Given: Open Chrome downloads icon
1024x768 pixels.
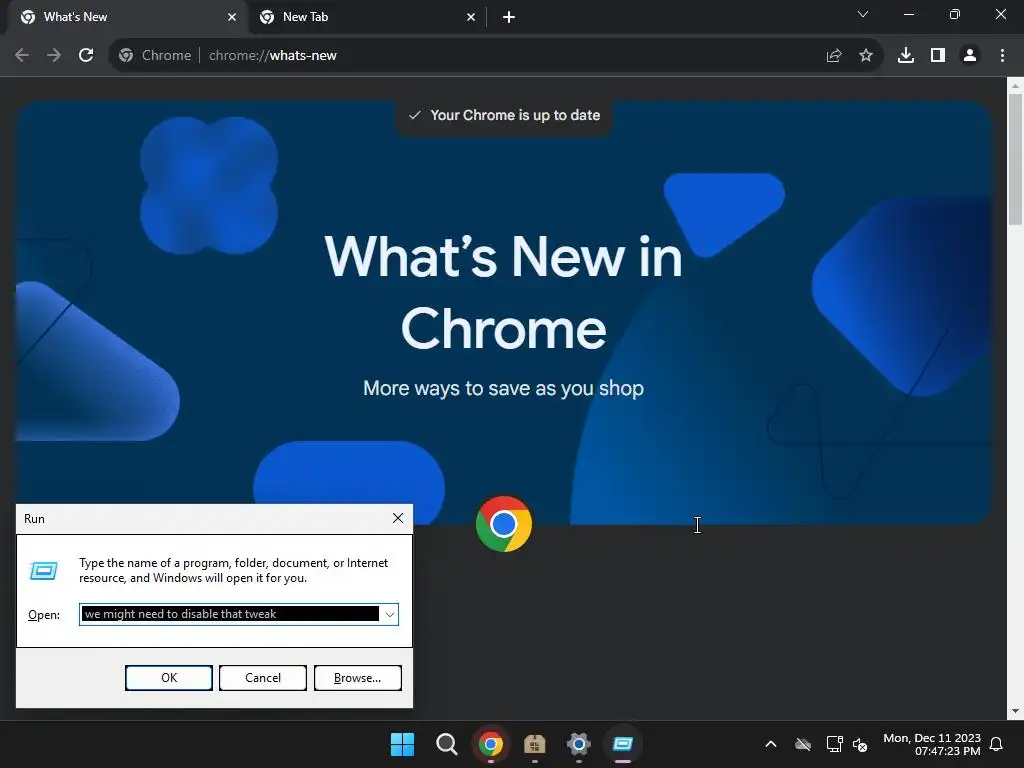Looking at the screenshot, I should [x=906, y=56].
